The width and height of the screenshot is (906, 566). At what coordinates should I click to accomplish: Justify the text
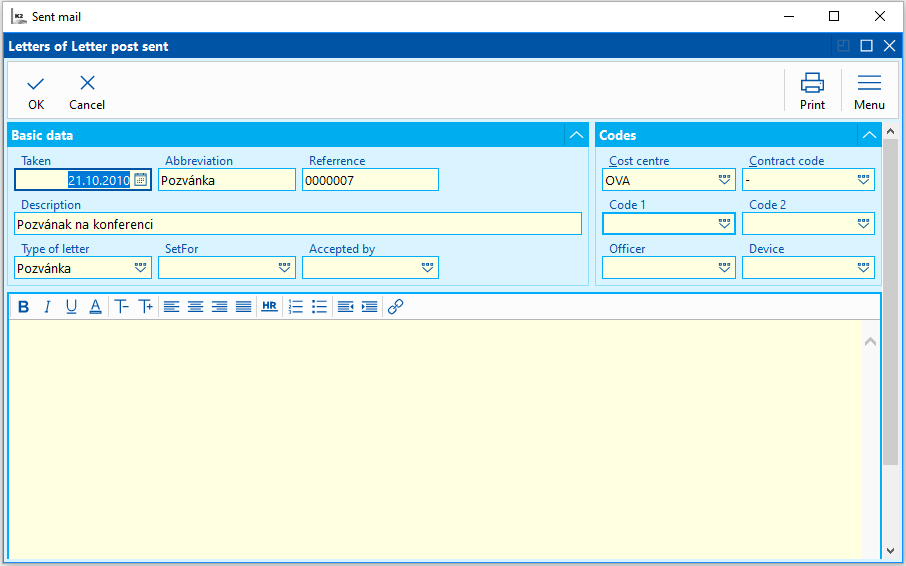(244, 307)
